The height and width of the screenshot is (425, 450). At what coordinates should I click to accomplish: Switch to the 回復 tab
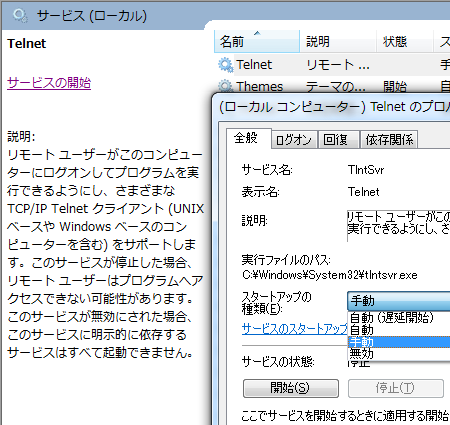pyautogui.click(x=338, y=140)
